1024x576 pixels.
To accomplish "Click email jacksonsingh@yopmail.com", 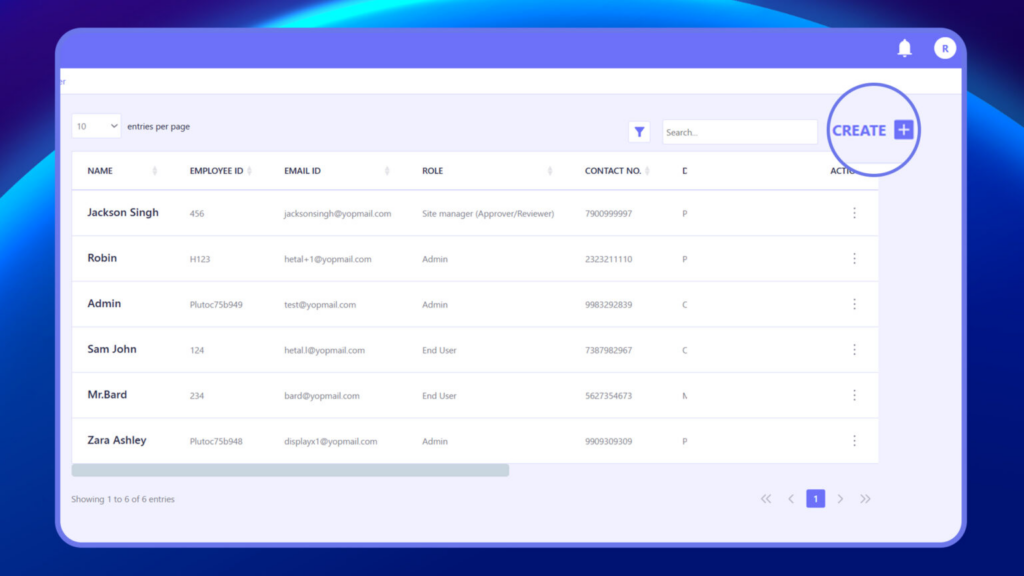I will (x=338, y=214).
